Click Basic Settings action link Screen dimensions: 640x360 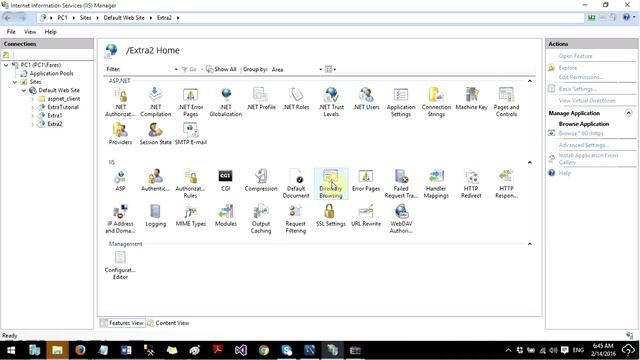pyautogui.click(x=578, y=89)
